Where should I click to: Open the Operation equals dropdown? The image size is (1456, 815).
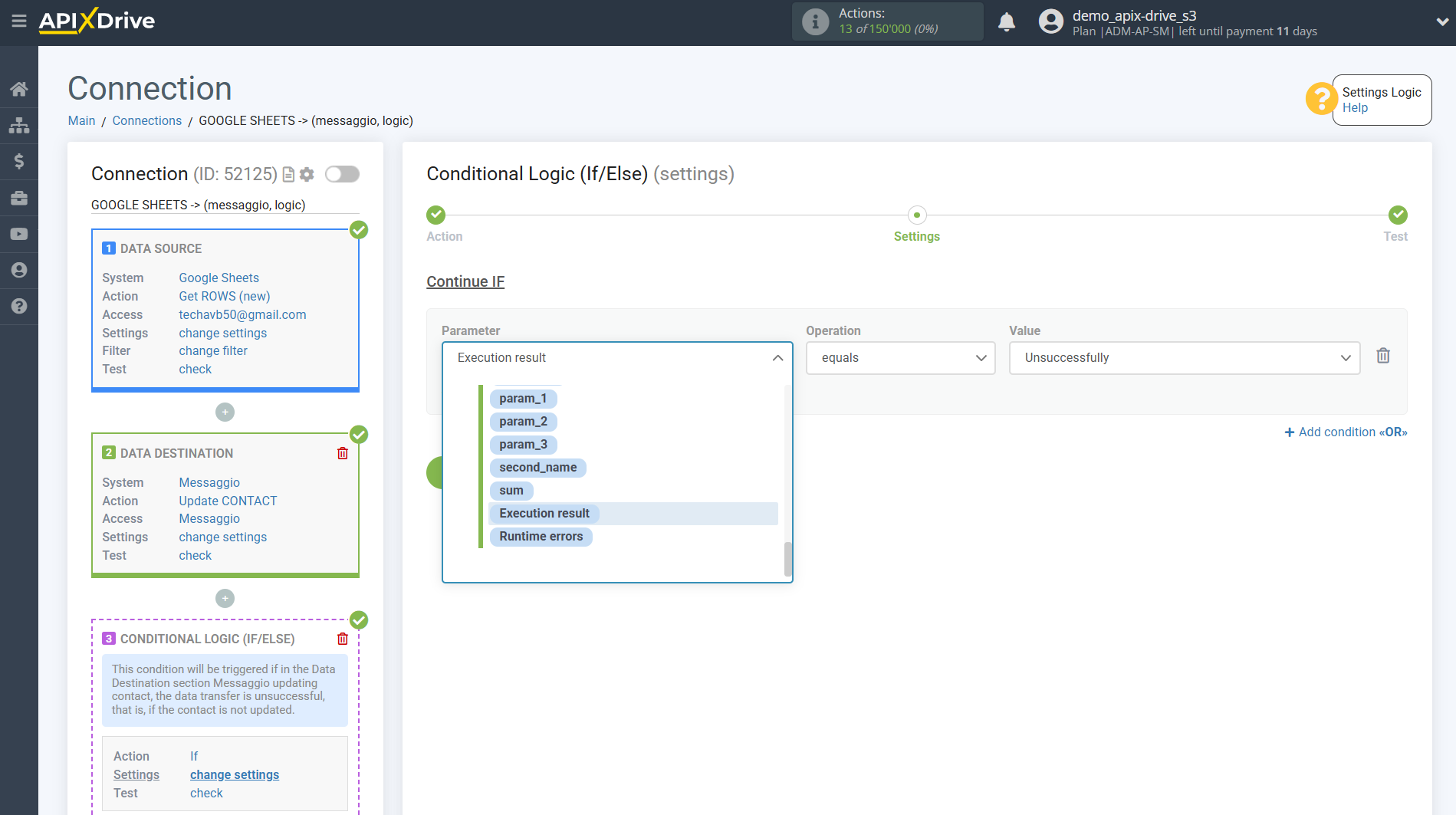pyautogui.click(x=900, y=358)
